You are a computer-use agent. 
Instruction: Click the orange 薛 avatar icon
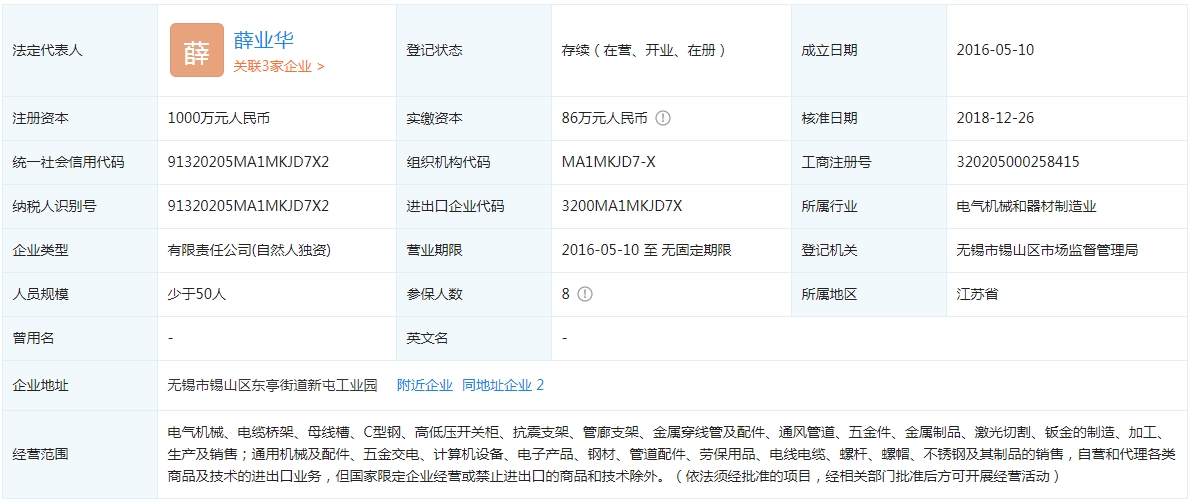coord(197,50)
